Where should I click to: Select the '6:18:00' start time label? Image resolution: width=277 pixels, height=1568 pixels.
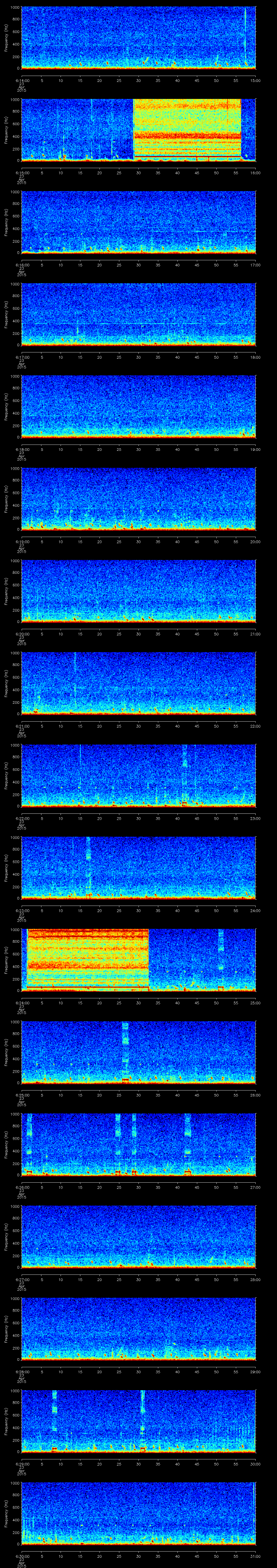(22, 449)
